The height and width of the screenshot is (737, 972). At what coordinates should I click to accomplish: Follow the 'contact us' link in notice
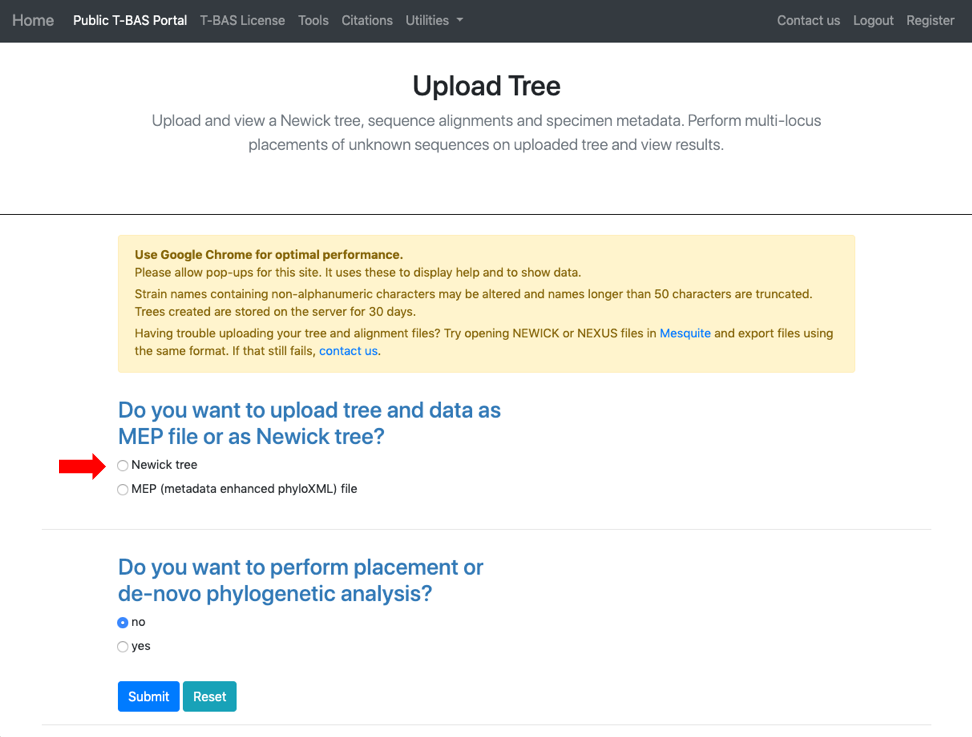(348, 351)
